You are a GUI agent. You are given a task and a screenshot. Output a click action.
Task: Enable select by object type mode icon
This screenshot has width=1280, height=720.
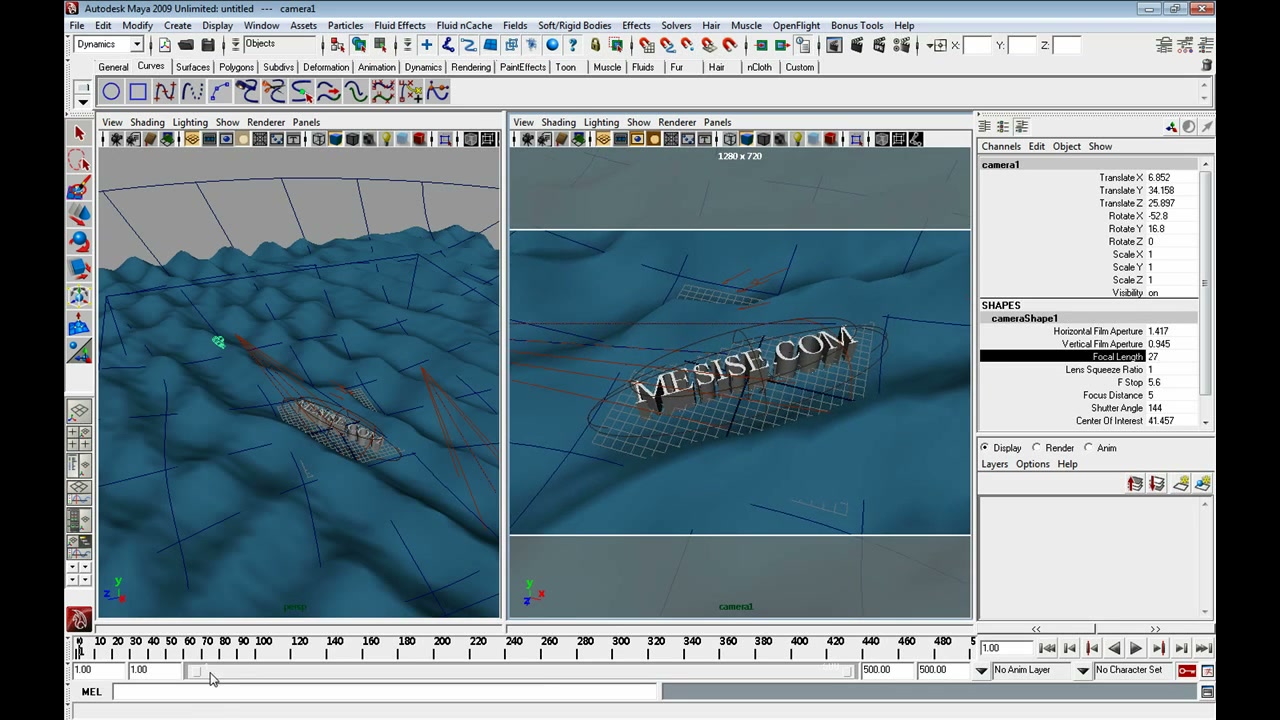(x=359, y=45)
